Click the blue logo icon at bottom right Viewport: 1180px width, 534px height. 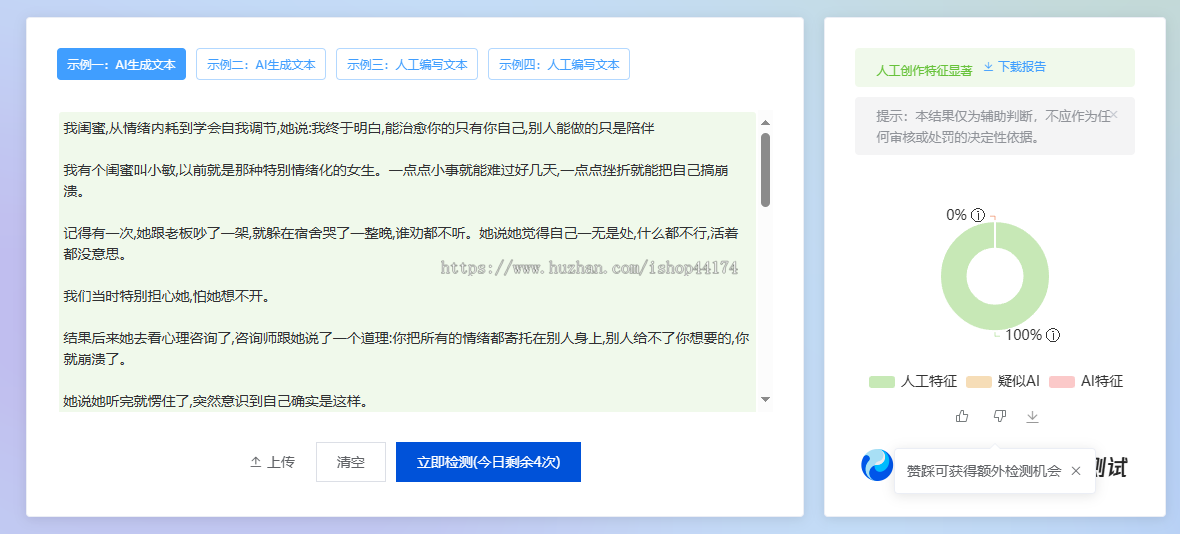point(877,465)
